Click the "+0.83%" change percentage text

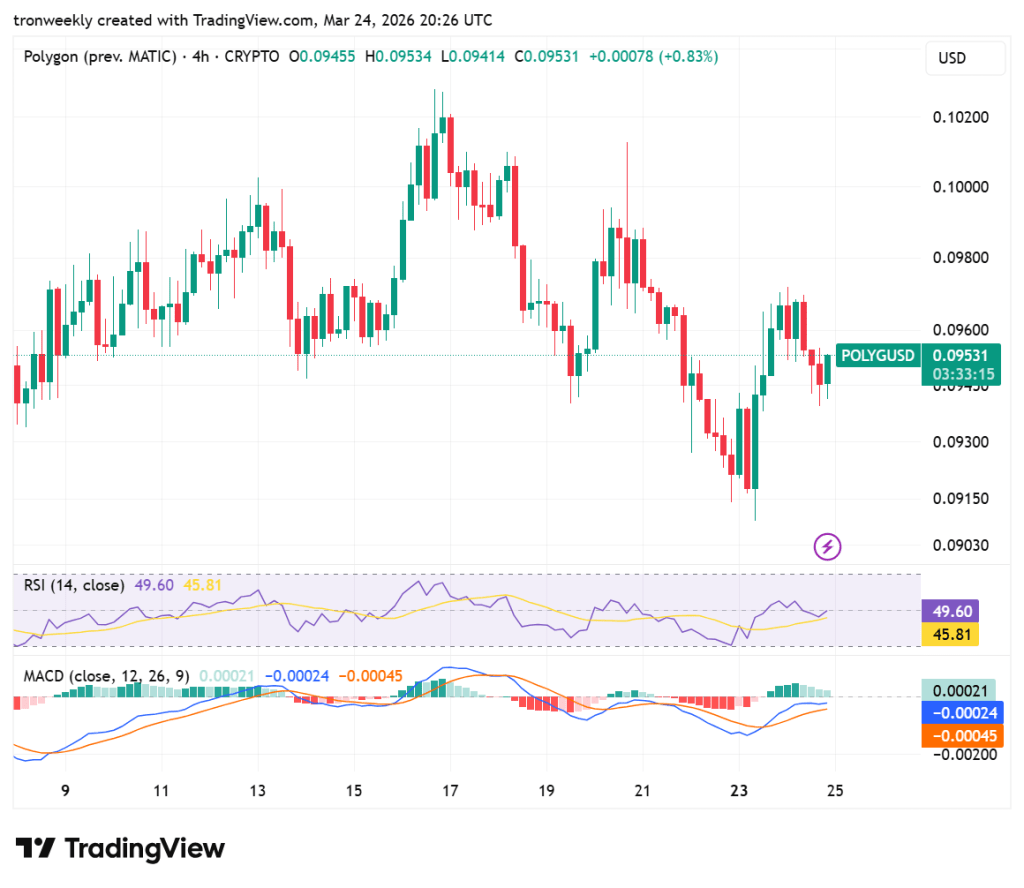tap(690, 57)
